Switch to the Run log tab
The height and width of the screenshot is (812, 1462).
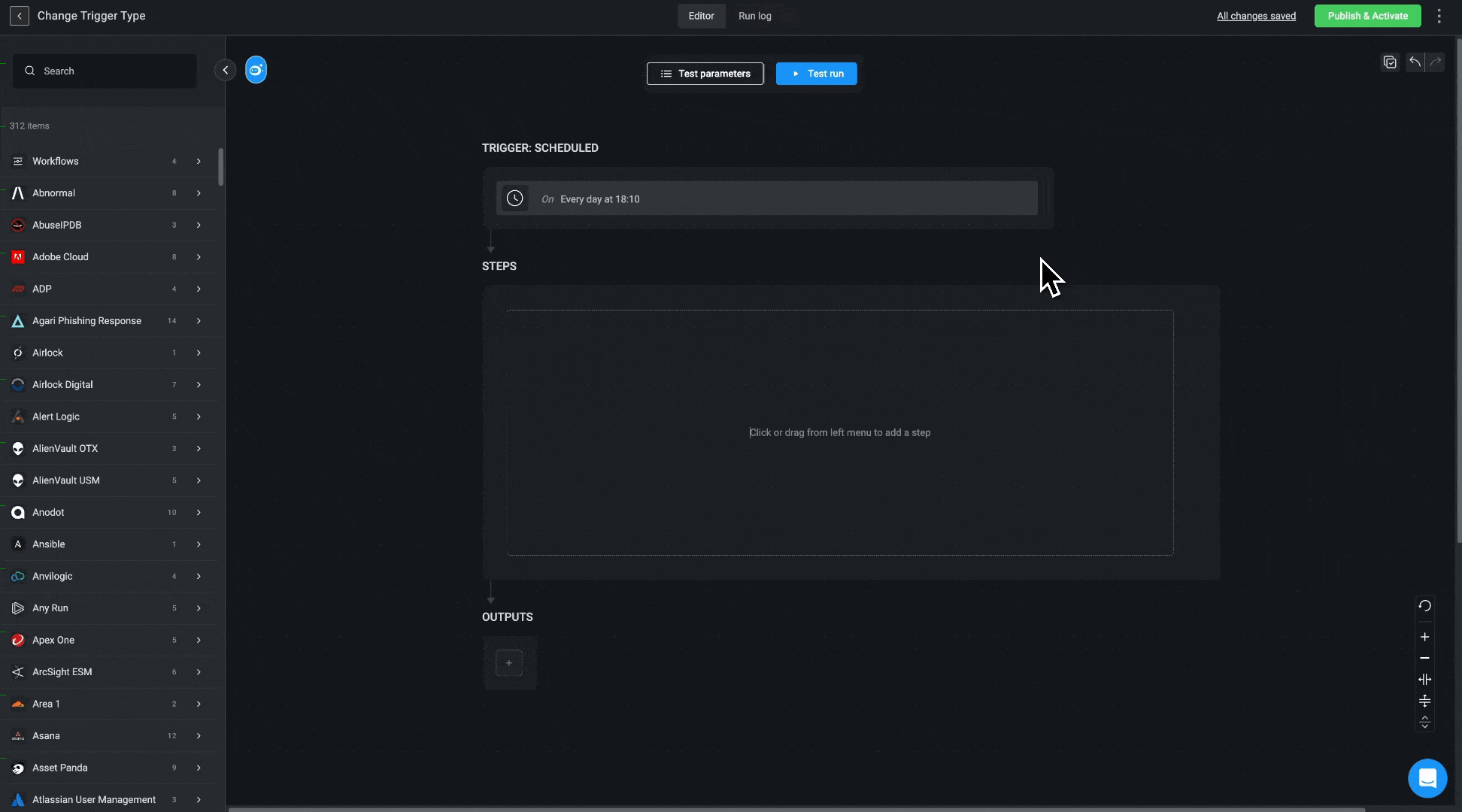tap(754, 16)
